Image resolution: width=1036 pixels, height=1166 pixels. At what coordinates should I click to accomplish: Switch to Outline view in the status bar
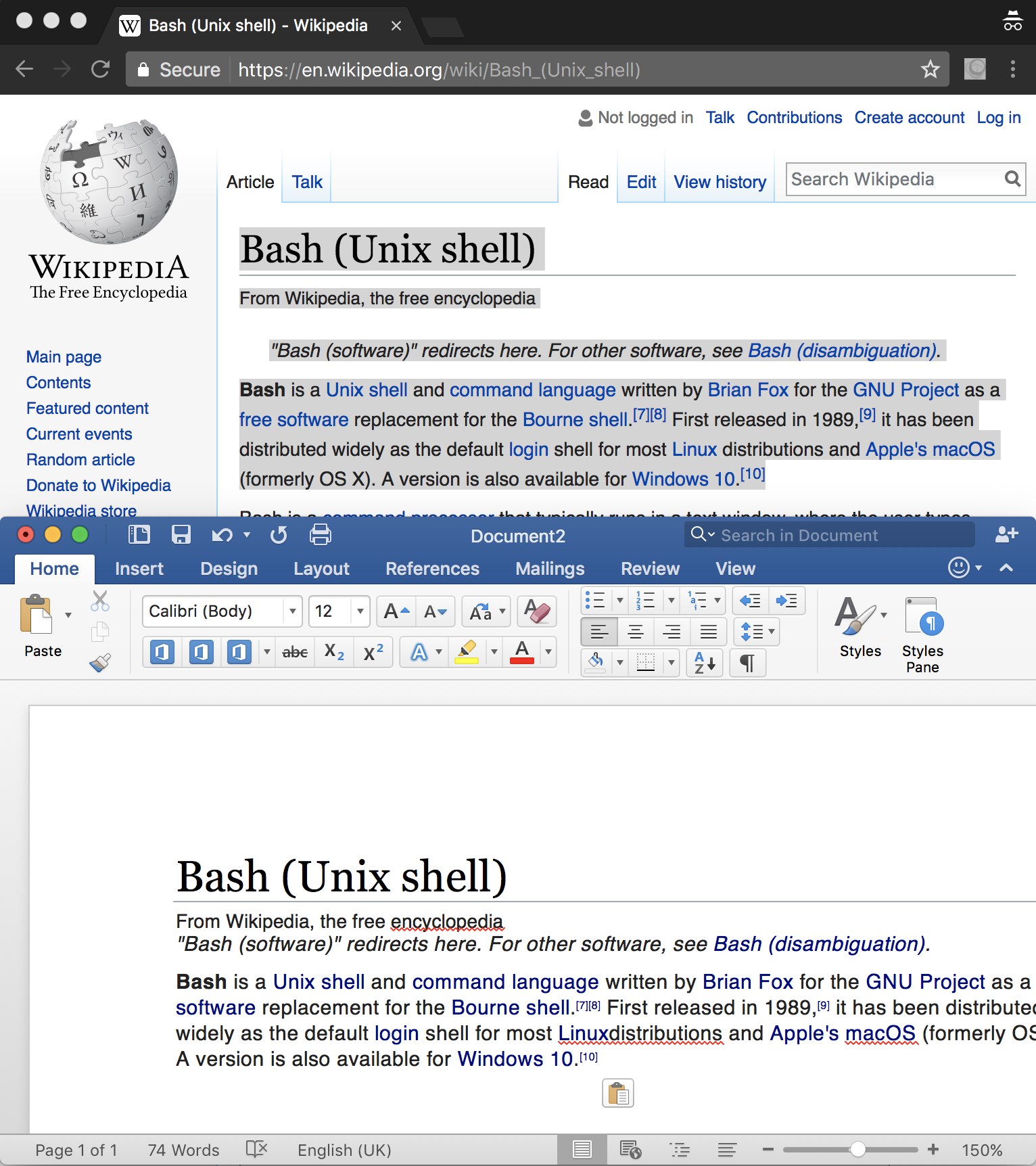(680, 1150)
